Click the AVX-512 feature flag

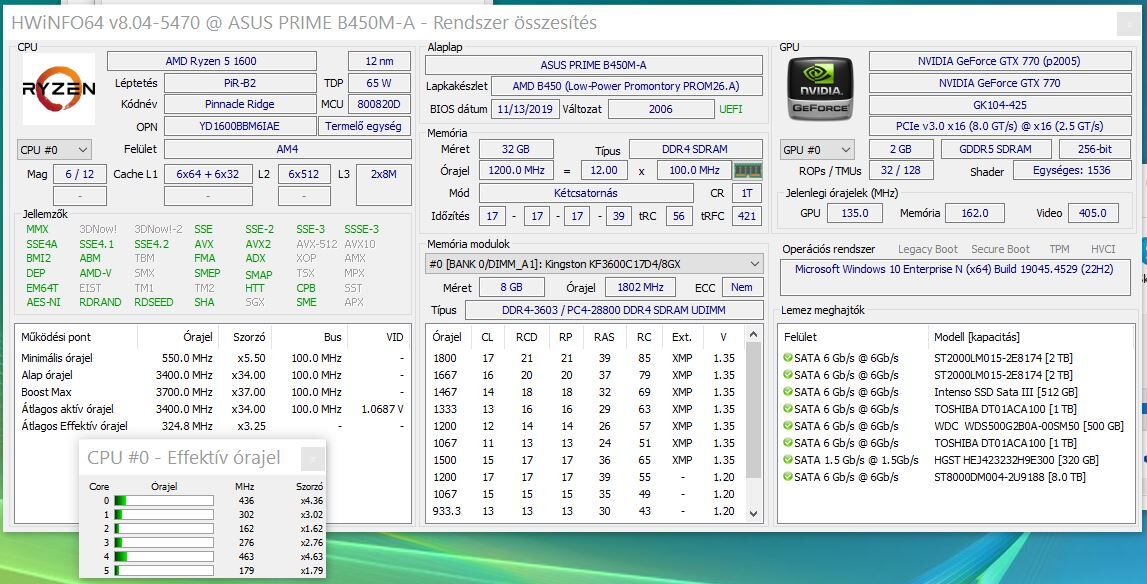(x=317, y=244)
